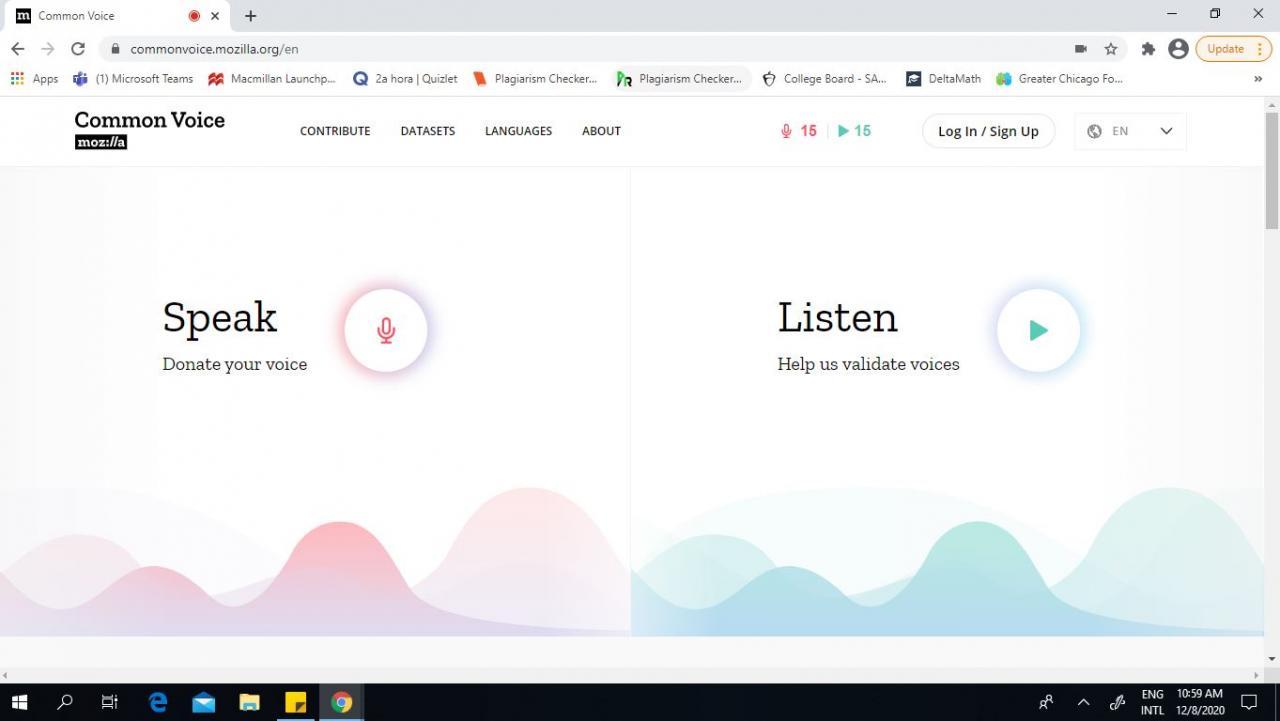Open Chrome's three-dot menu
This screenshot has height=721, width=1280.
pos(1259,48)
